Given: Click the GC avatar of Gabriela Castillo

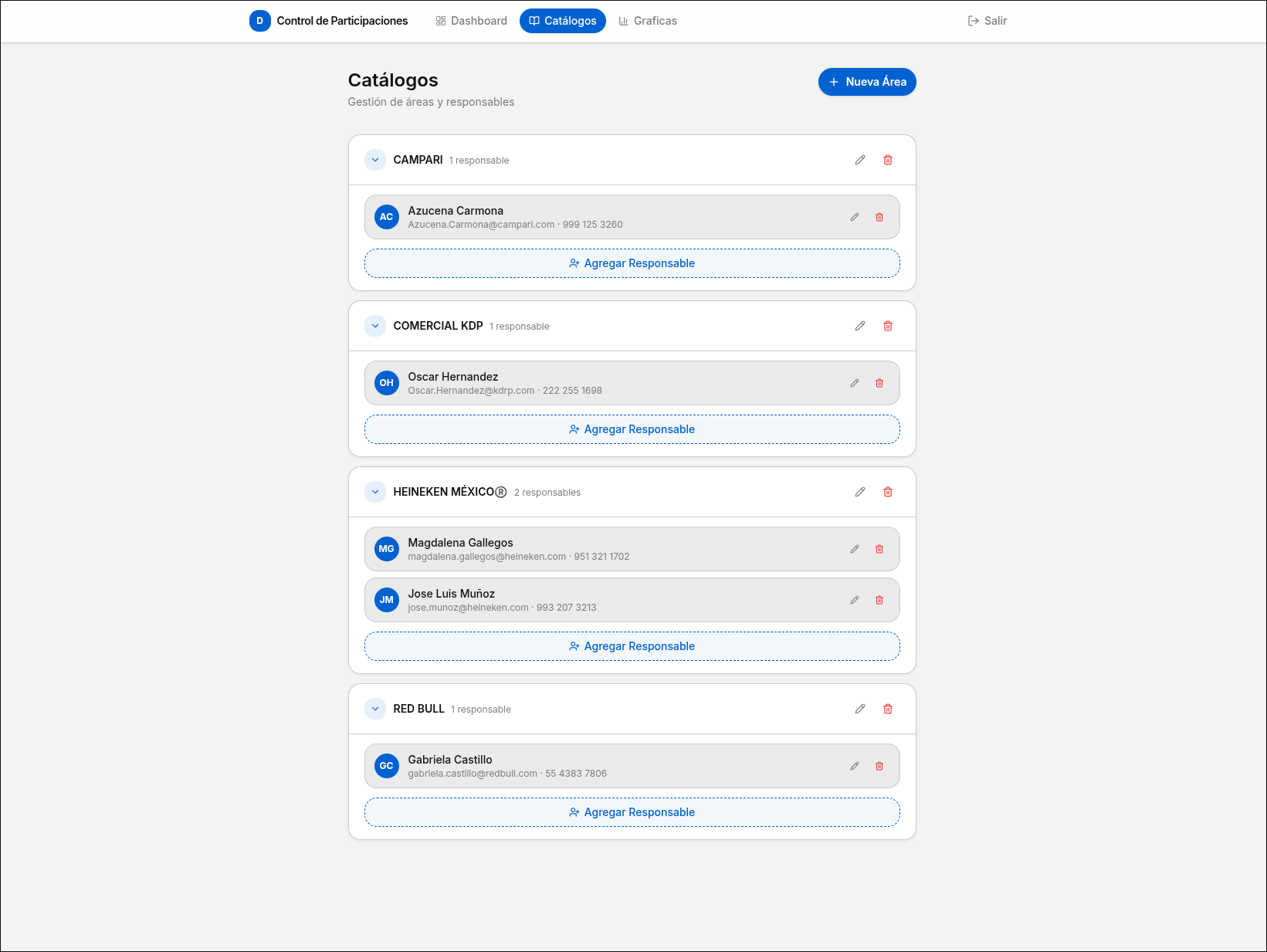Looking at the screenshot, I should tap(387, 766).
